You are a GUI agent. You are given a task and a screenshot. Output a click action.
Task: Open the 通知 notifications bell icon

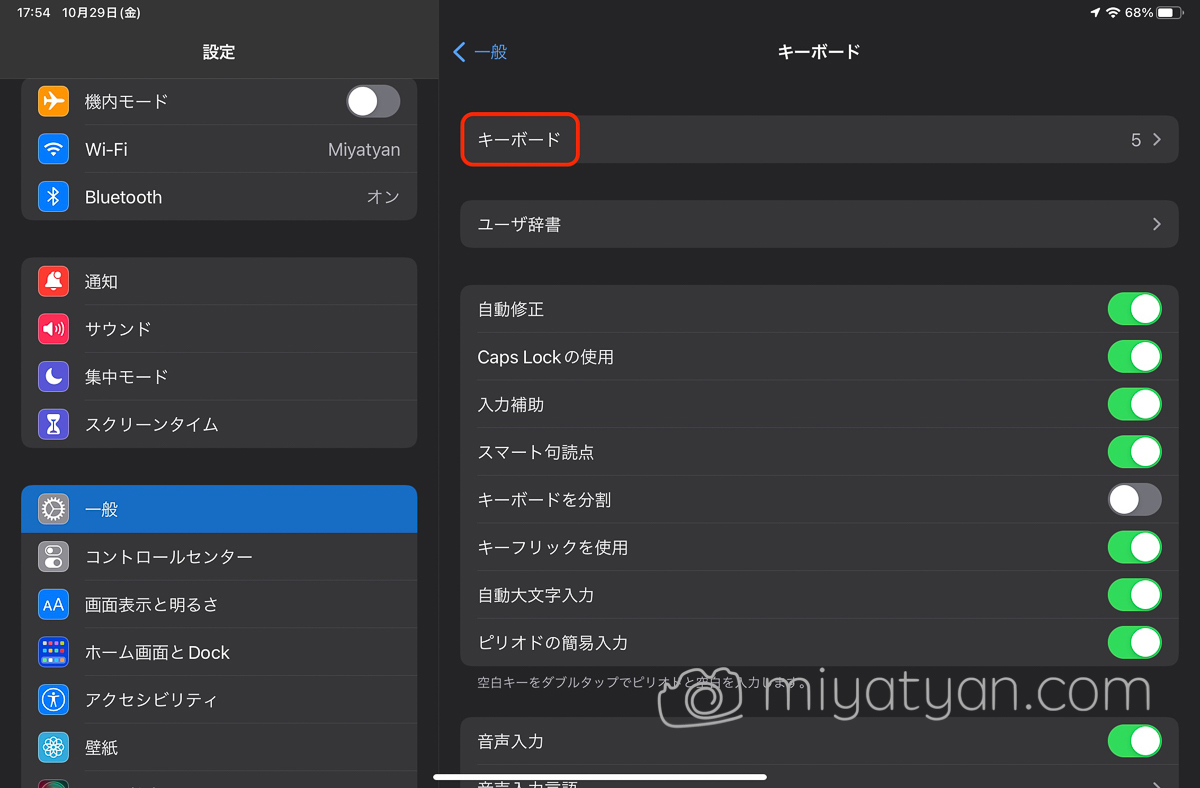click(54, 282)
